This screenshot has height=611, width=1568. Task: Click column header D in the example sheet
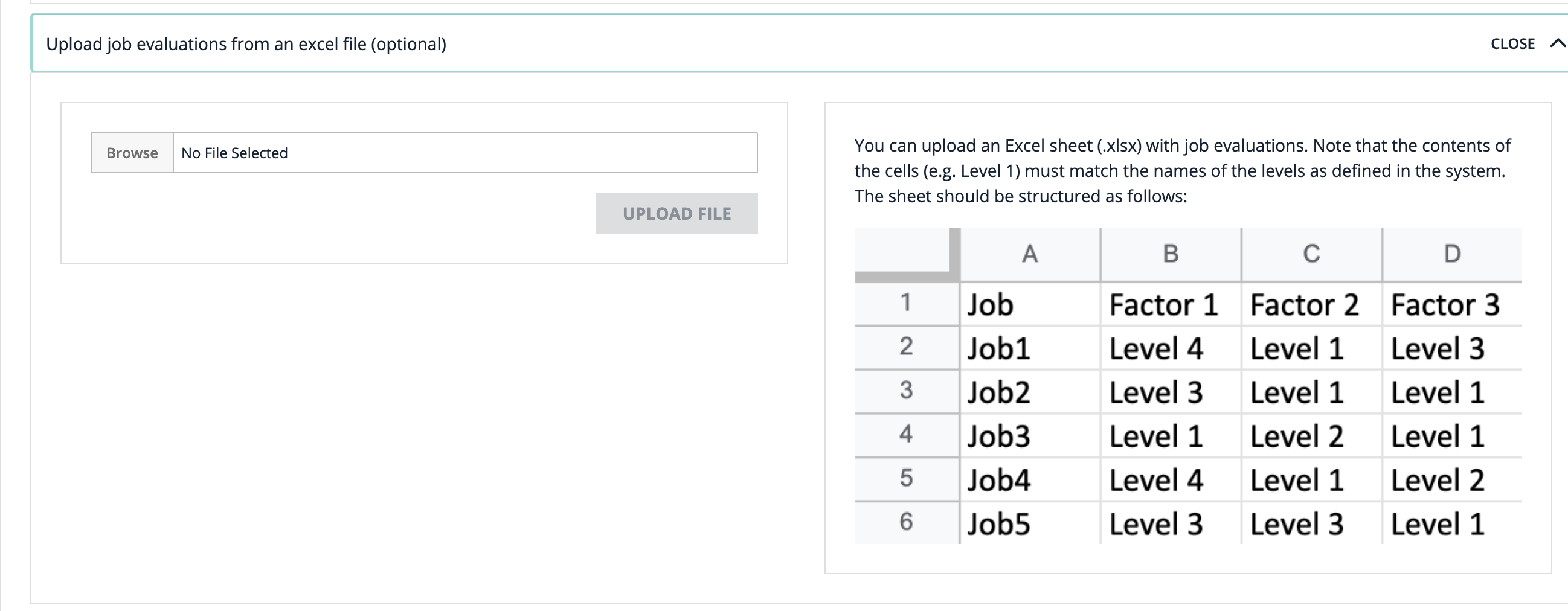pyautogui.click(x=1452, y=254)
